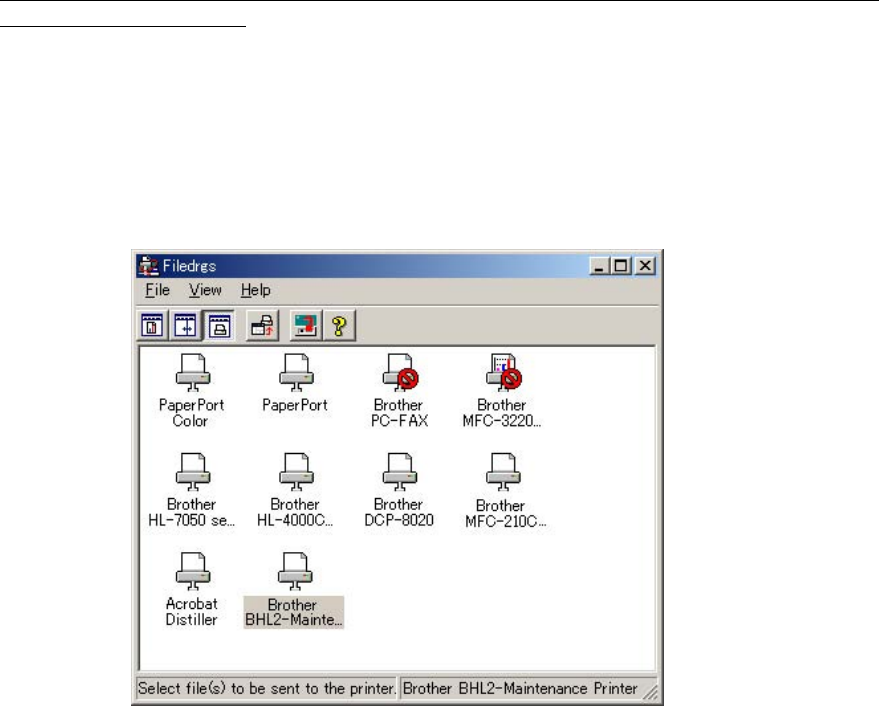The width and height of the screenshot is (879, 706).
Task: Minimize the Filedrgs window
Action: pos(599,266)
